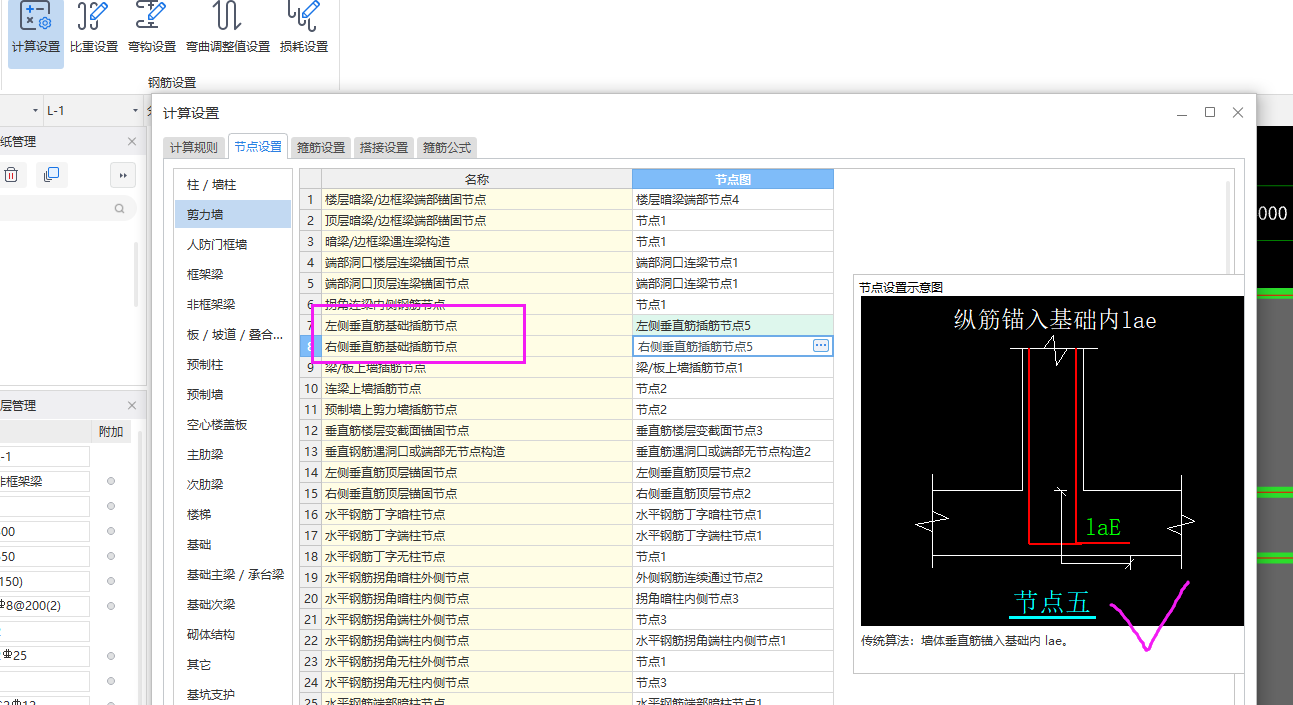
Task: Select 剪力墙 category
Action: [x=233, y=214]
